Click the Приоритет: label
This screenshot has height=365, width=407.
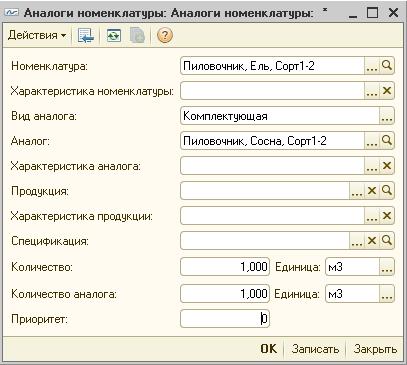point(39,319)
